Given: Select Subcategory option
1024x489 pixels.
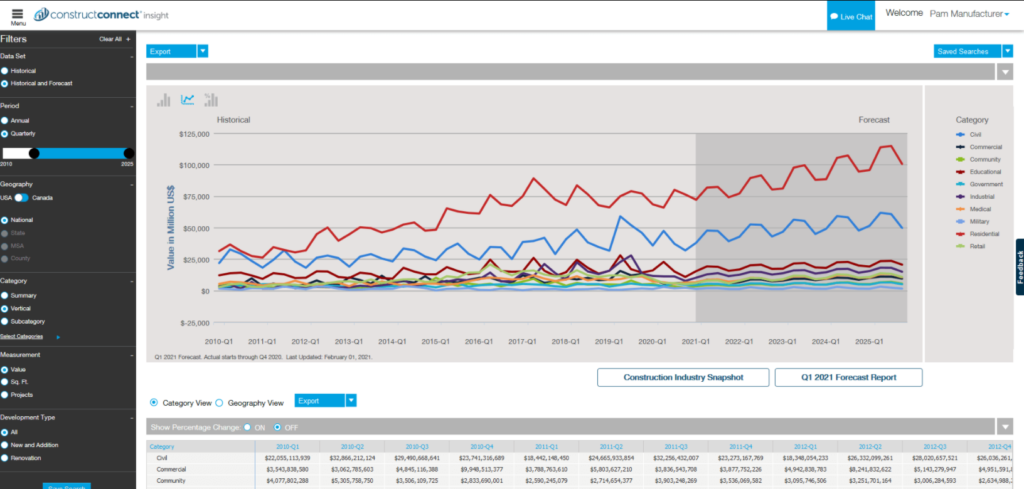Looking at the screenshot, I should tap(5, 321).
